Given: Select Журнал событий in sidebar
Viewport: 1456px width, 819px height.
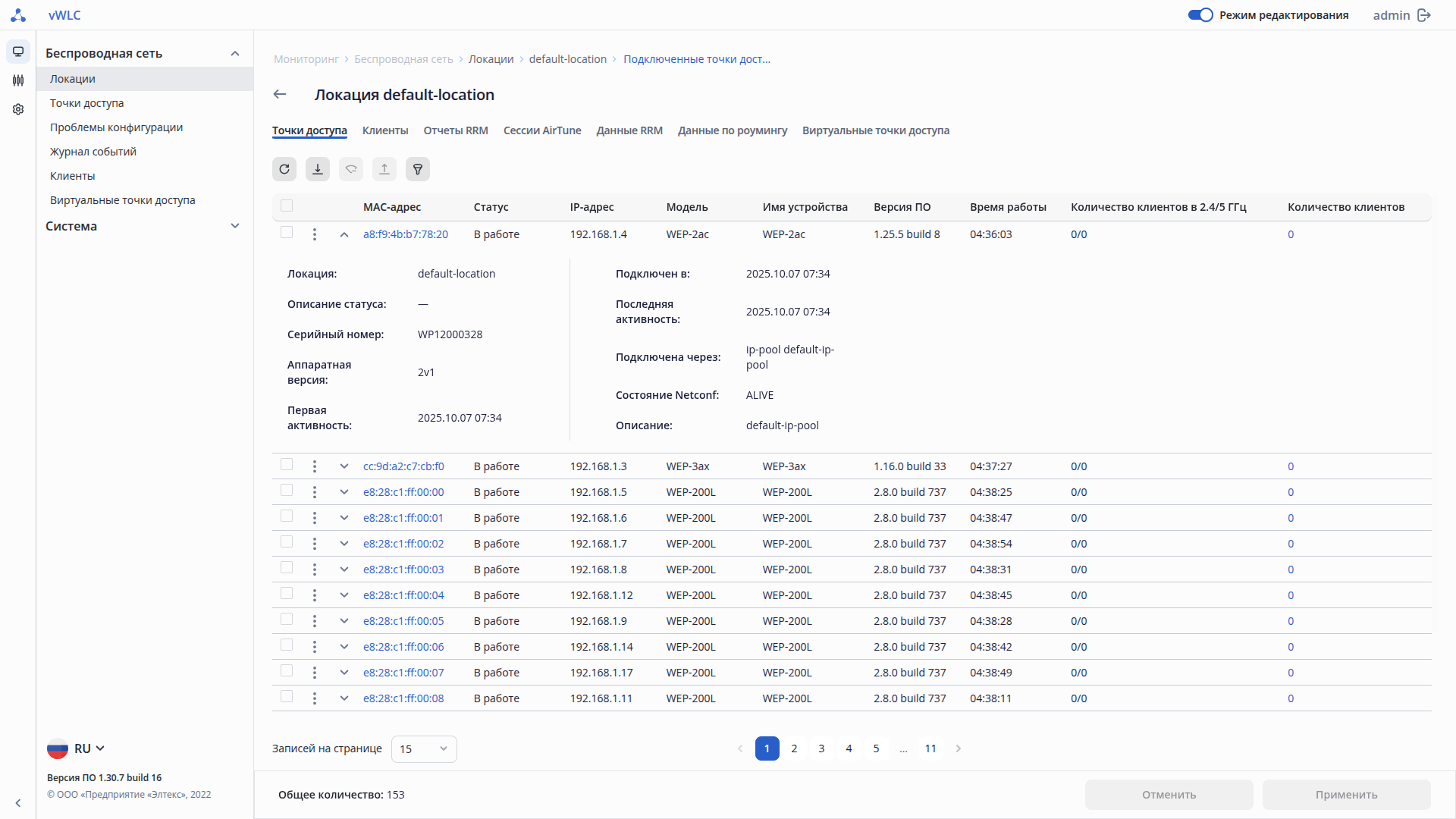Looking at the screenshot, I should 93,152.
